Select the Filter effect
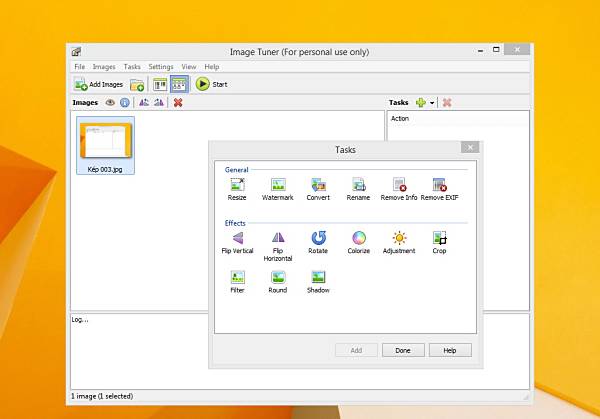The height and width of the screenshot is (419, 600). tap(237, 282)
